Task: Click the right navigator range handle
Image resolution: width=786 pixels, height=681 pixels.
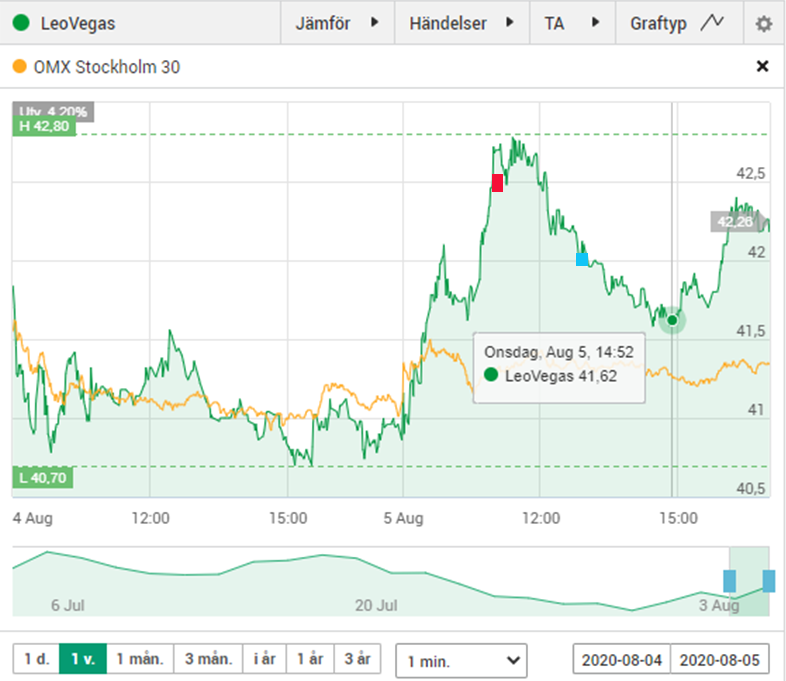Action: pos(769,581)
